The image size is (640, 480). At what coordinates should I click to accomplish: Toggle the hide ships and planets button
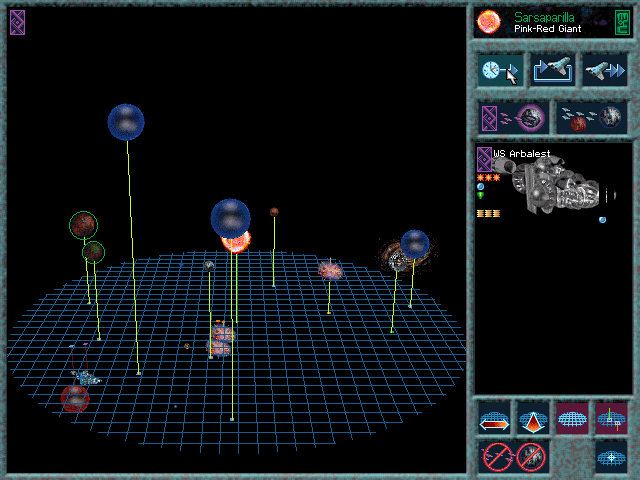514,457
